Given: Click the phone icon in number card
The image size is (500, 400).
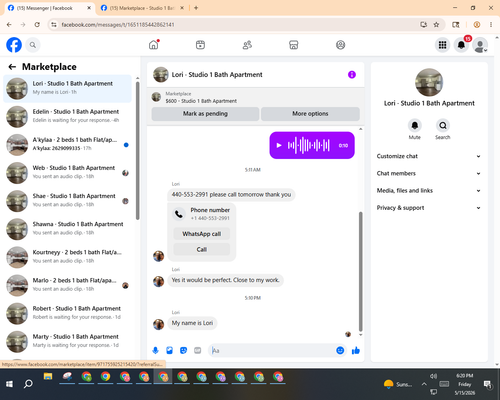Looking at the screenshot, I should [x=179, y=214].
